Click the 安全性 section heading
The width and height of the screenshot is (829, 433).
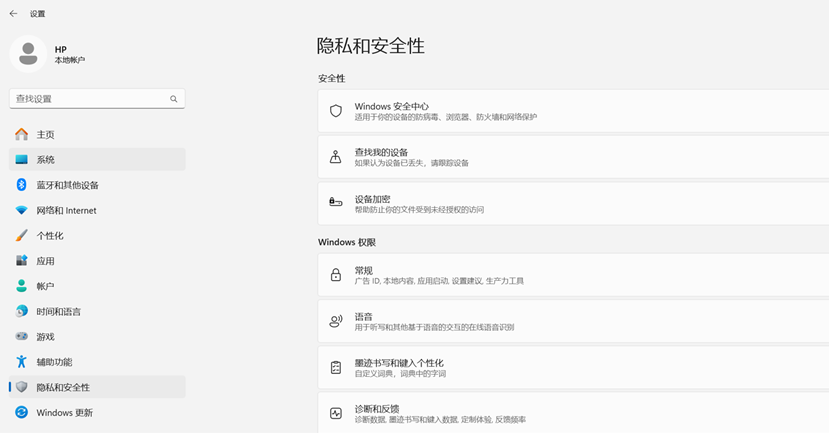pyautogui.click(x=331, y=78)
